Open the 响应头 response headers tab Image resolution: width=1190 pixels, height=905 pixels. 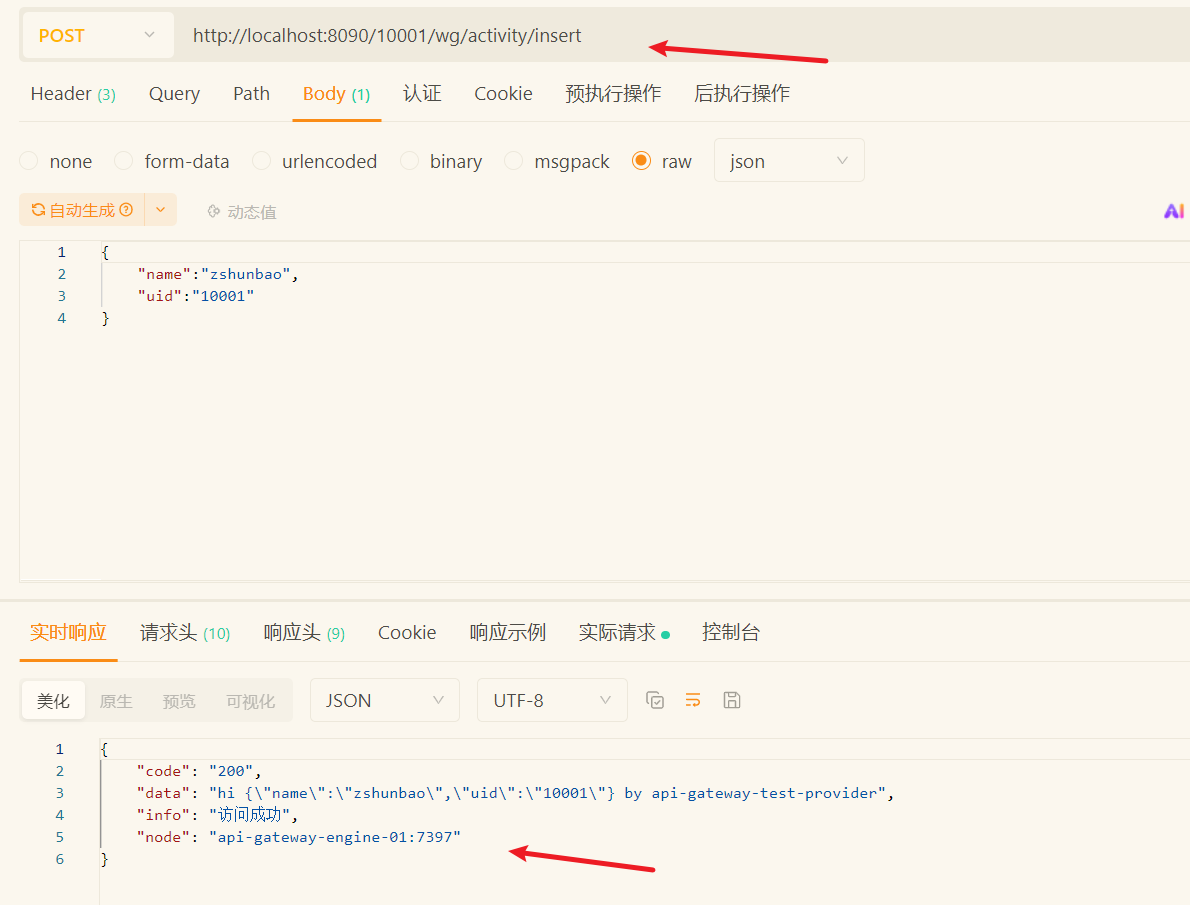pyautogui.click(x=303, y=633)
